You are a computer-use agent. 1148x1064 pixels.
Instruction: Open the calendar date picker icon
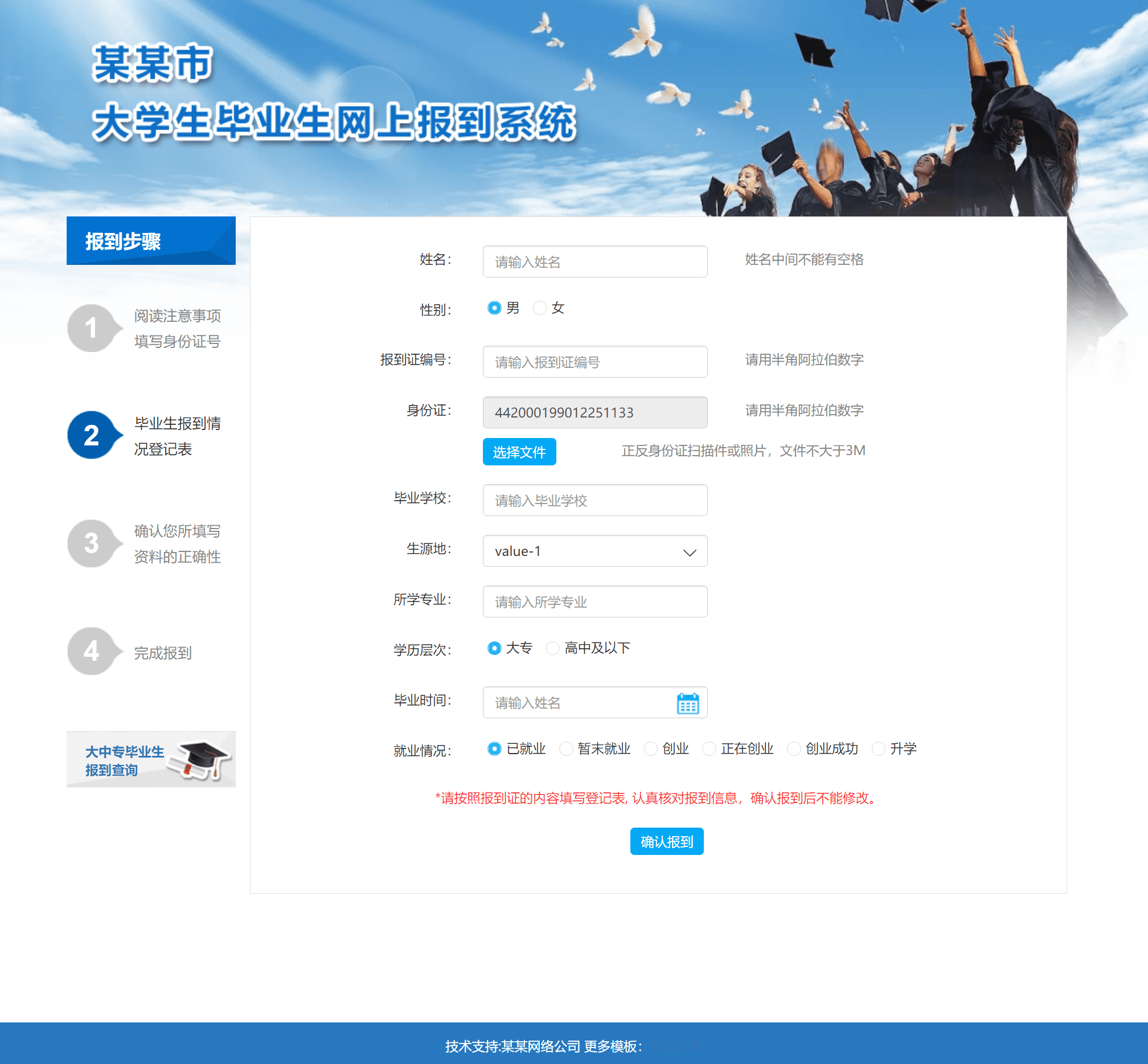coord(688,703)
